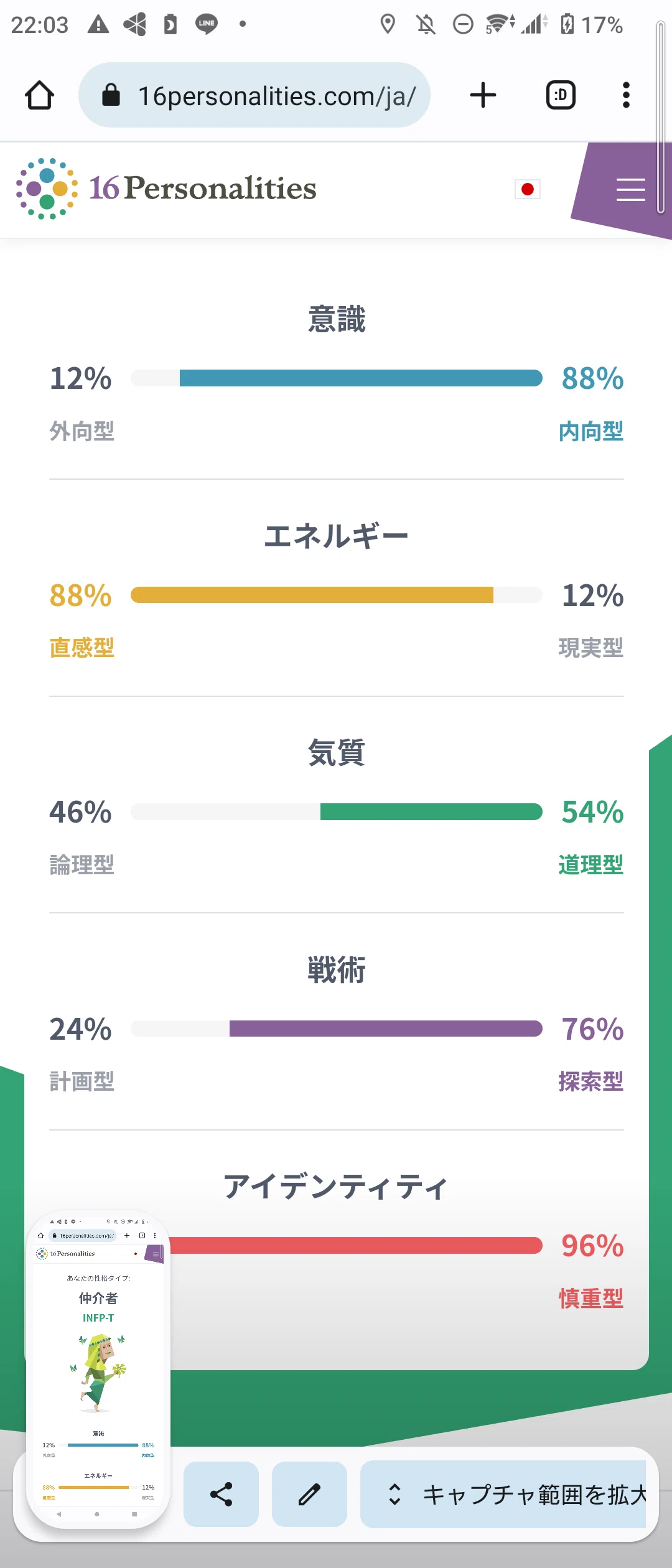This screenshot has width=672, height=1568.
Task: Click the 内向型 label
Action: [590, 431]
